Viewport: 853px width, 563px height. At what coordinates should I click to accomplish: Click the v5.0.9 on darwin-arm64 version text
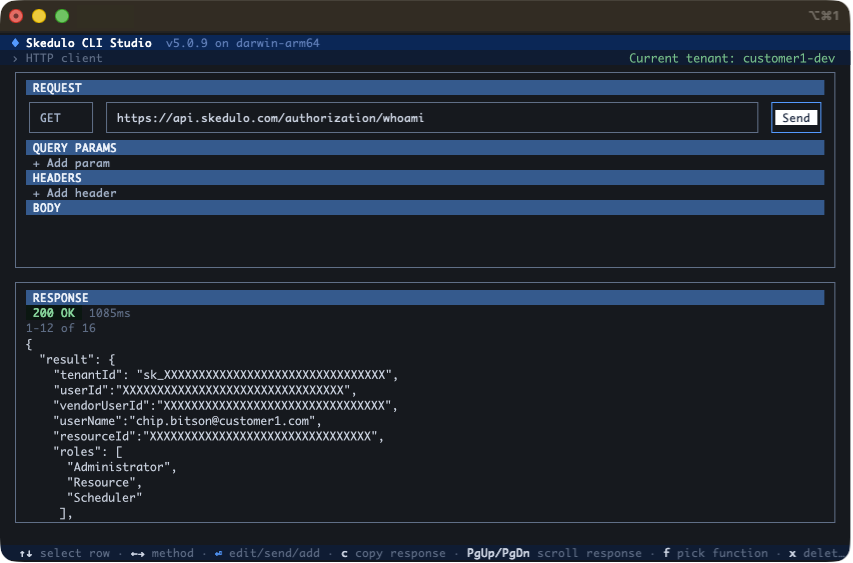(243, 43)
